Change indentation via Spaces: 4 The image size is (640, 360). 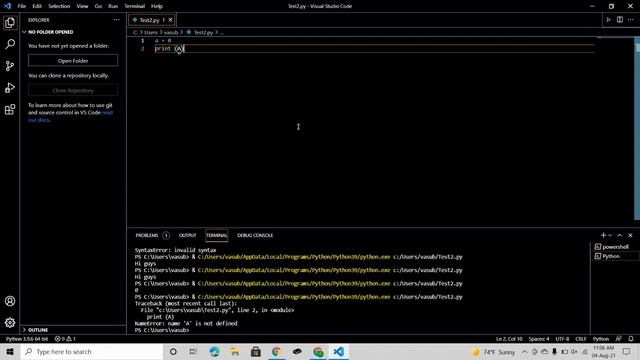(539, 339)
